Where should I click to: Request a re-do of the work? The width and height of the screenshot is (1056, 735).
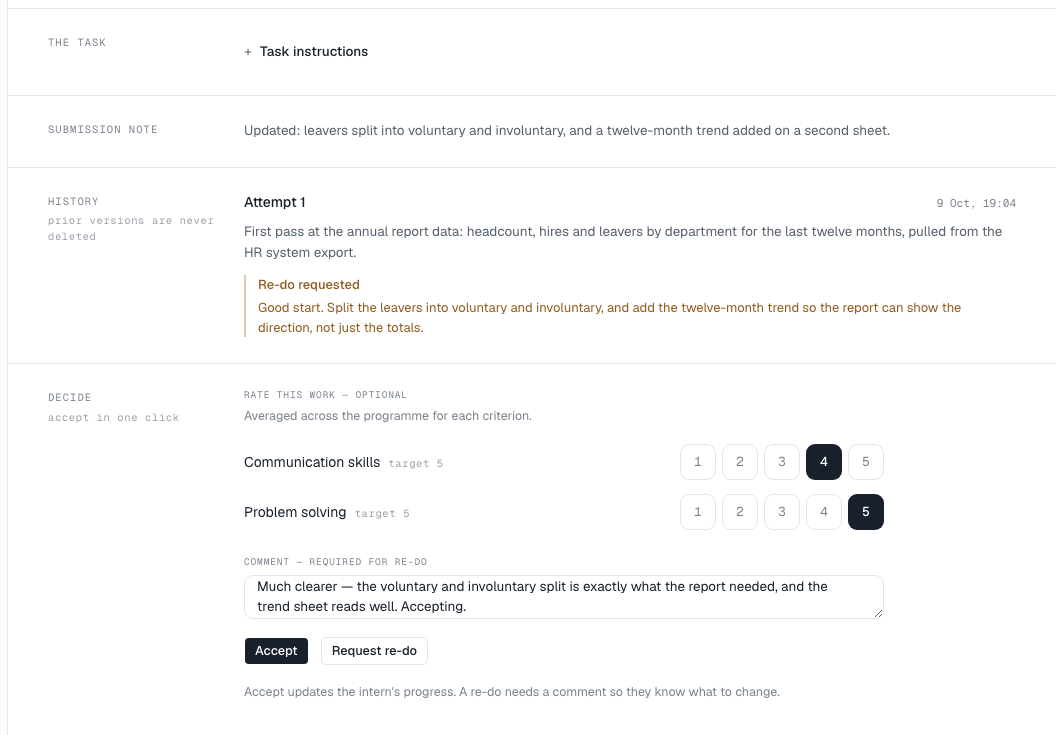(374, 651)
